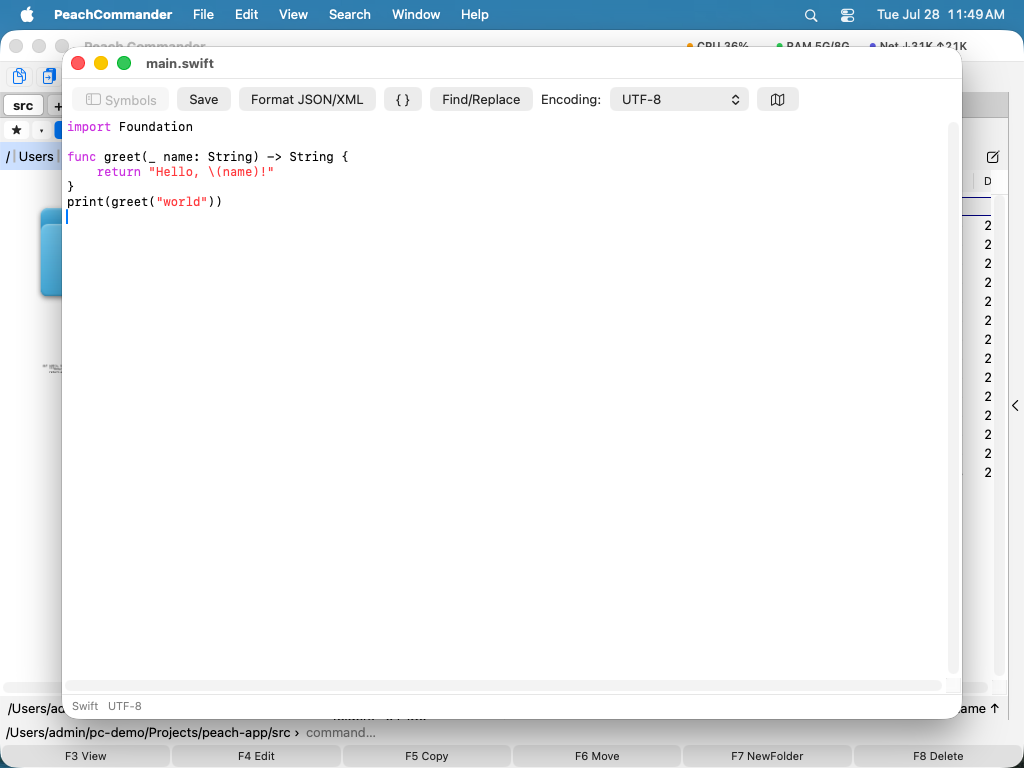Open the small dropdown arrow beside the star

(41, 131)
